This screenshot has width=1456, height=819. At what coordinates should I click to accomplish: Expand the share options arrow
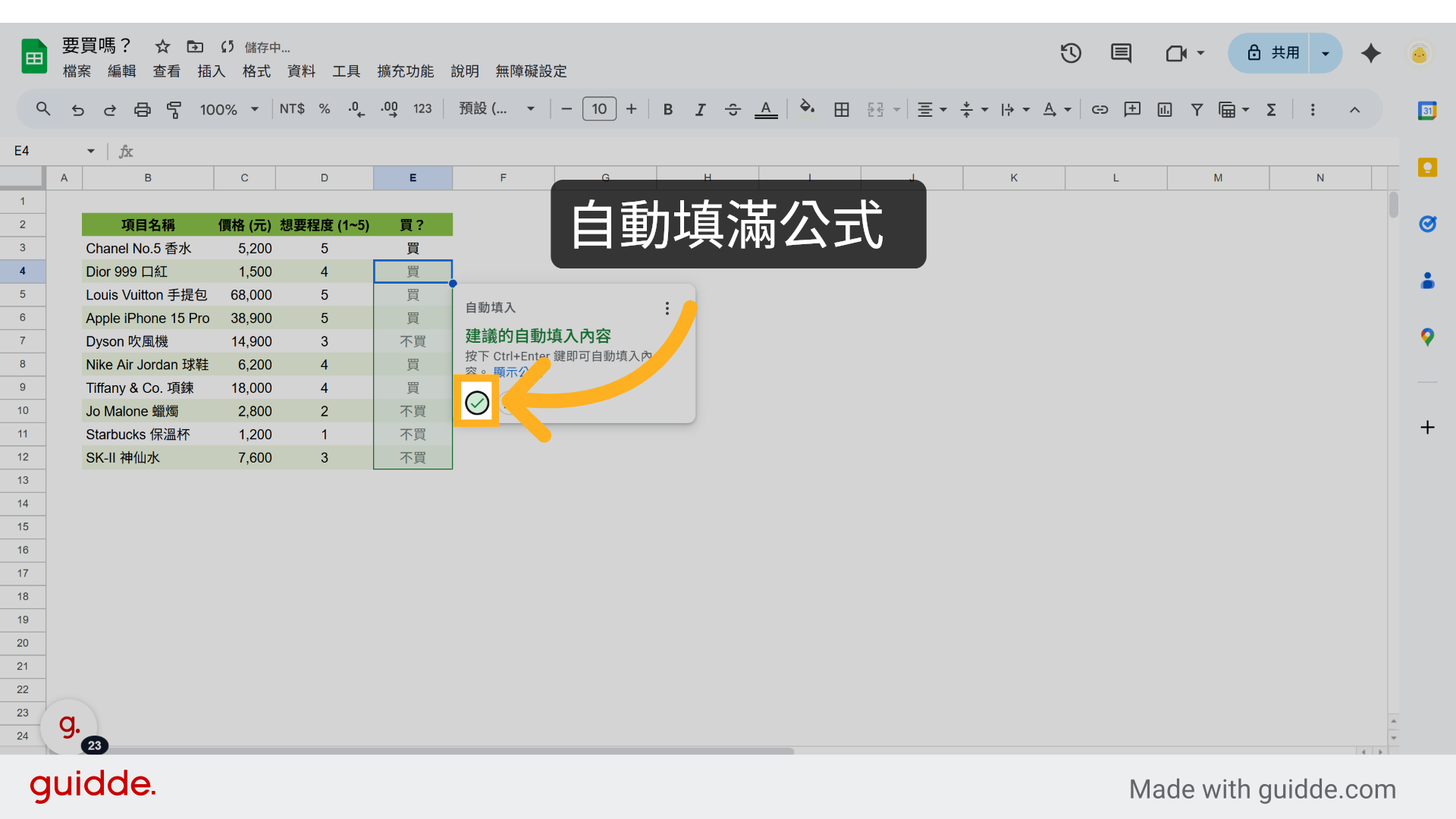(x=1326, y=53)
